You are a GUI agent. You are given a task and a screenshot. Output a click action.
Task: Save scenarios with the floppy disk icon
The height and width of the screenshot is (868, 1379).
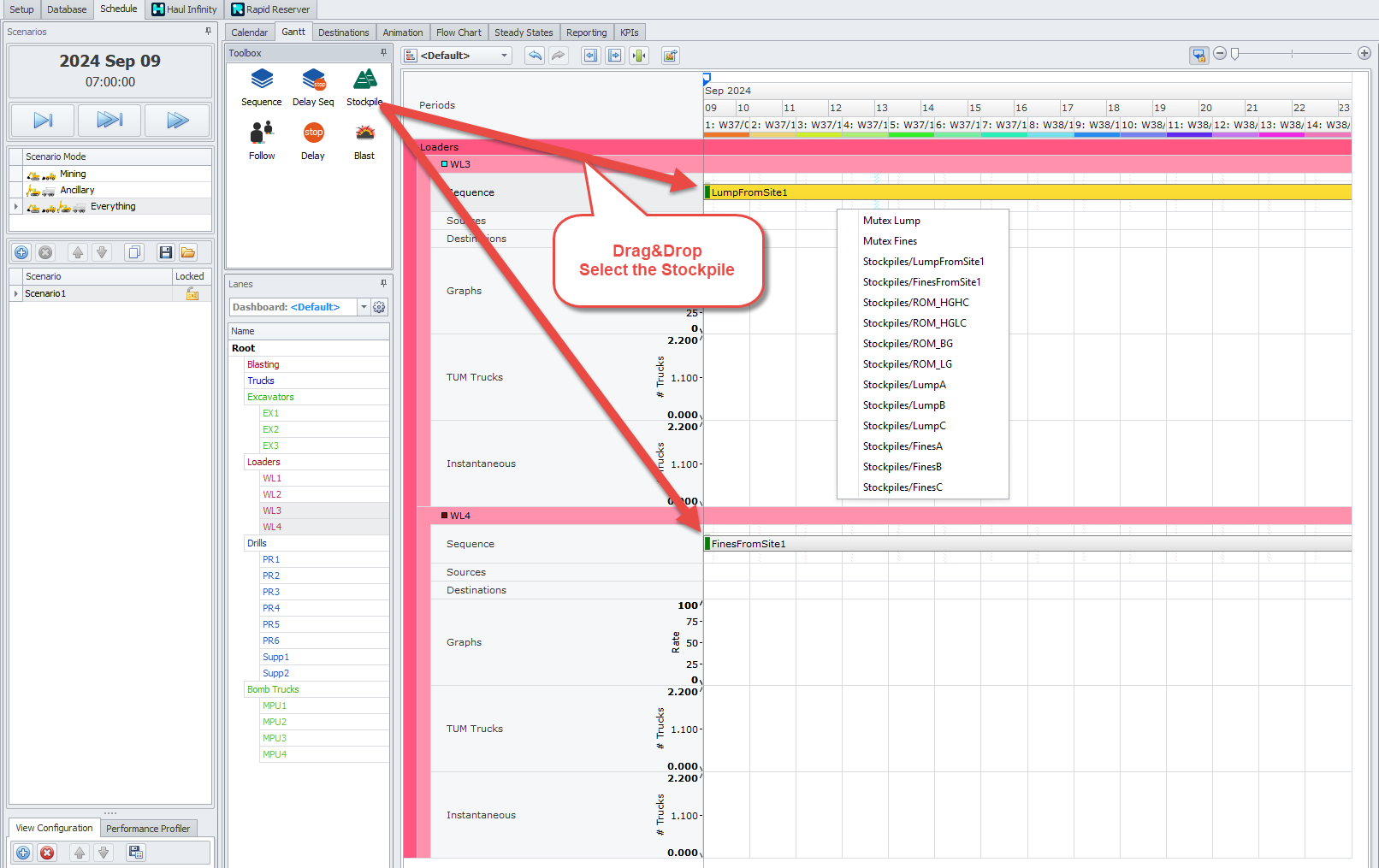(165, 252)
